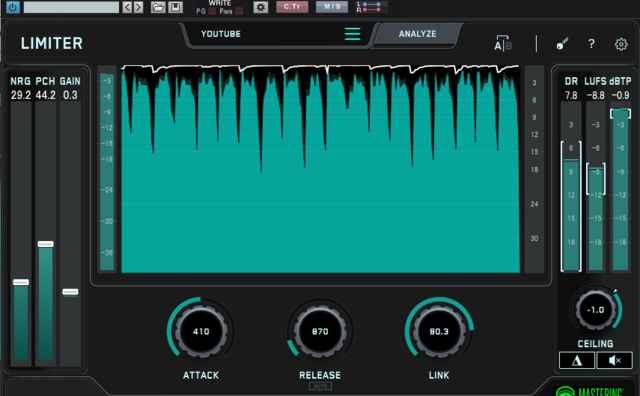This screenshot has height=396, width=640.
Task: Toggle the Para write checkbox
Action: pyautogui.click(x=239, y=11)
